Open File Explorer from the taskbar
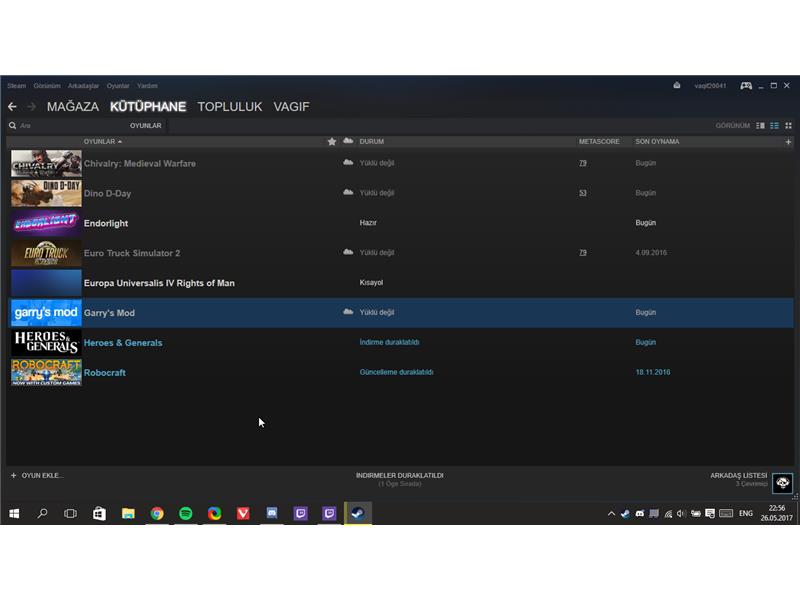The width and height of the screenshot is (800, 600). [128, 513]
